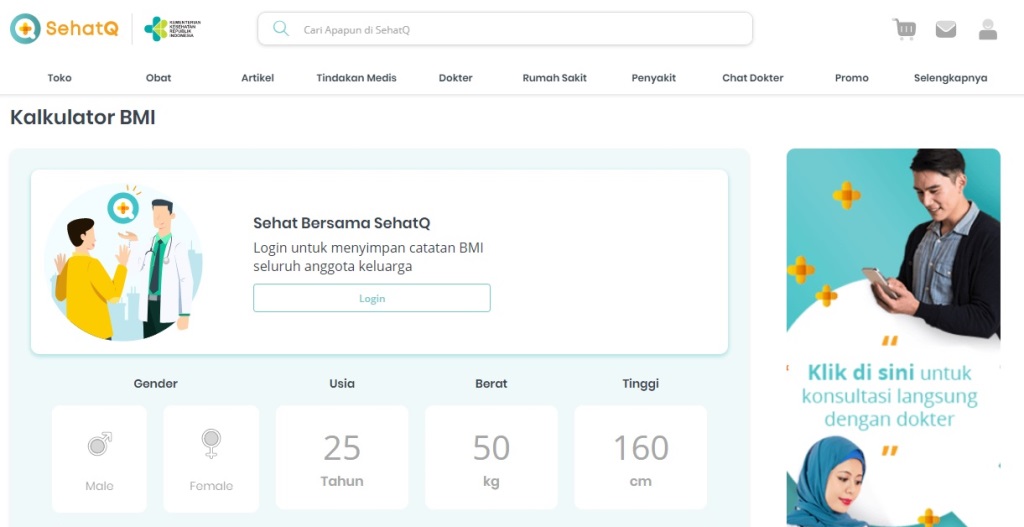1024x527 pixels.
Task: Click the user profile icon
Action: click(988, 30)
